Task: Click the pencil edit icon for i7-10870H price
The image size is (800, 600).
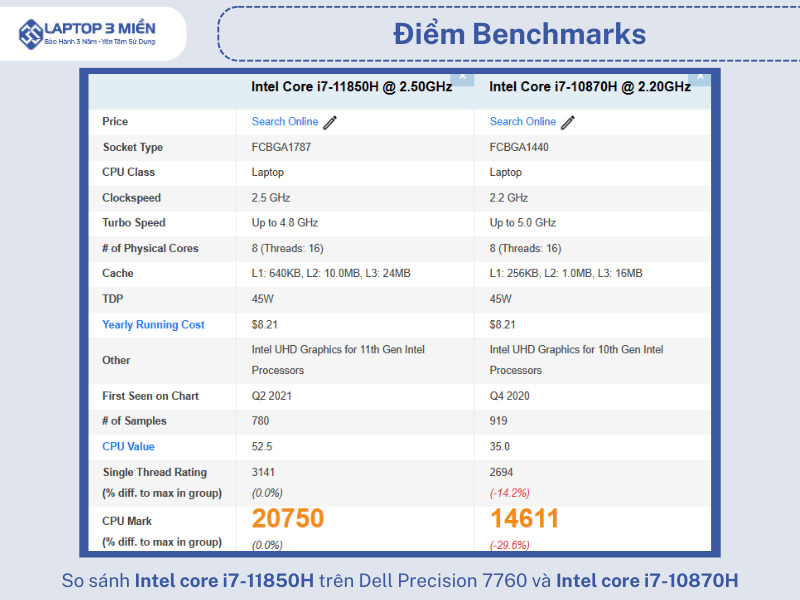Action: point(568,122)
